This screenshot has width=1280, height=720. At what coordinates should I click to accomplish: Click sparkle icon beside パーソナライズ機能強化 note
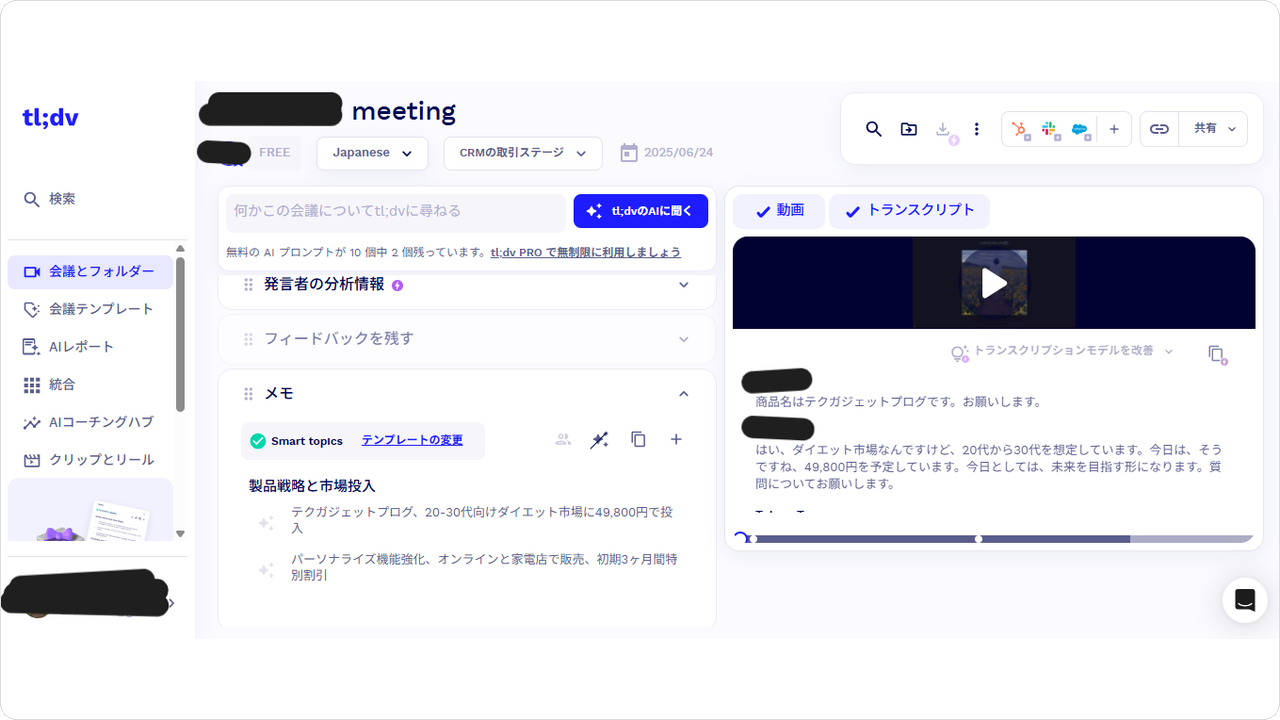click(266, 568)
